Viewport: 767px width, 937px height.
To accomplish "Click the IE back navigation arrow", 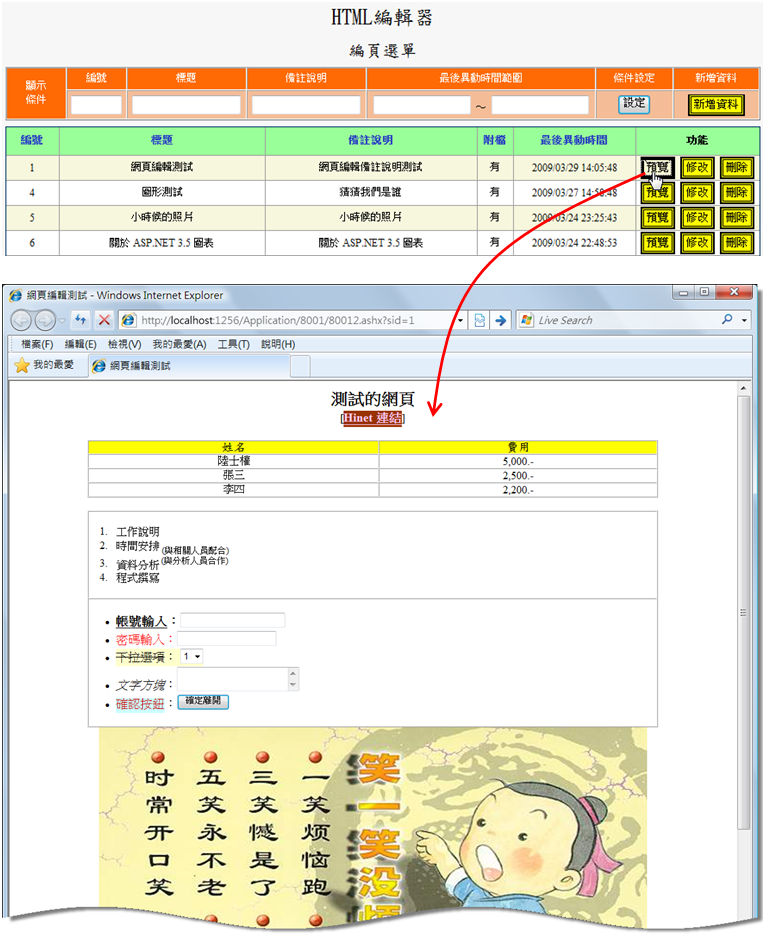I will (x=22, y=321).
